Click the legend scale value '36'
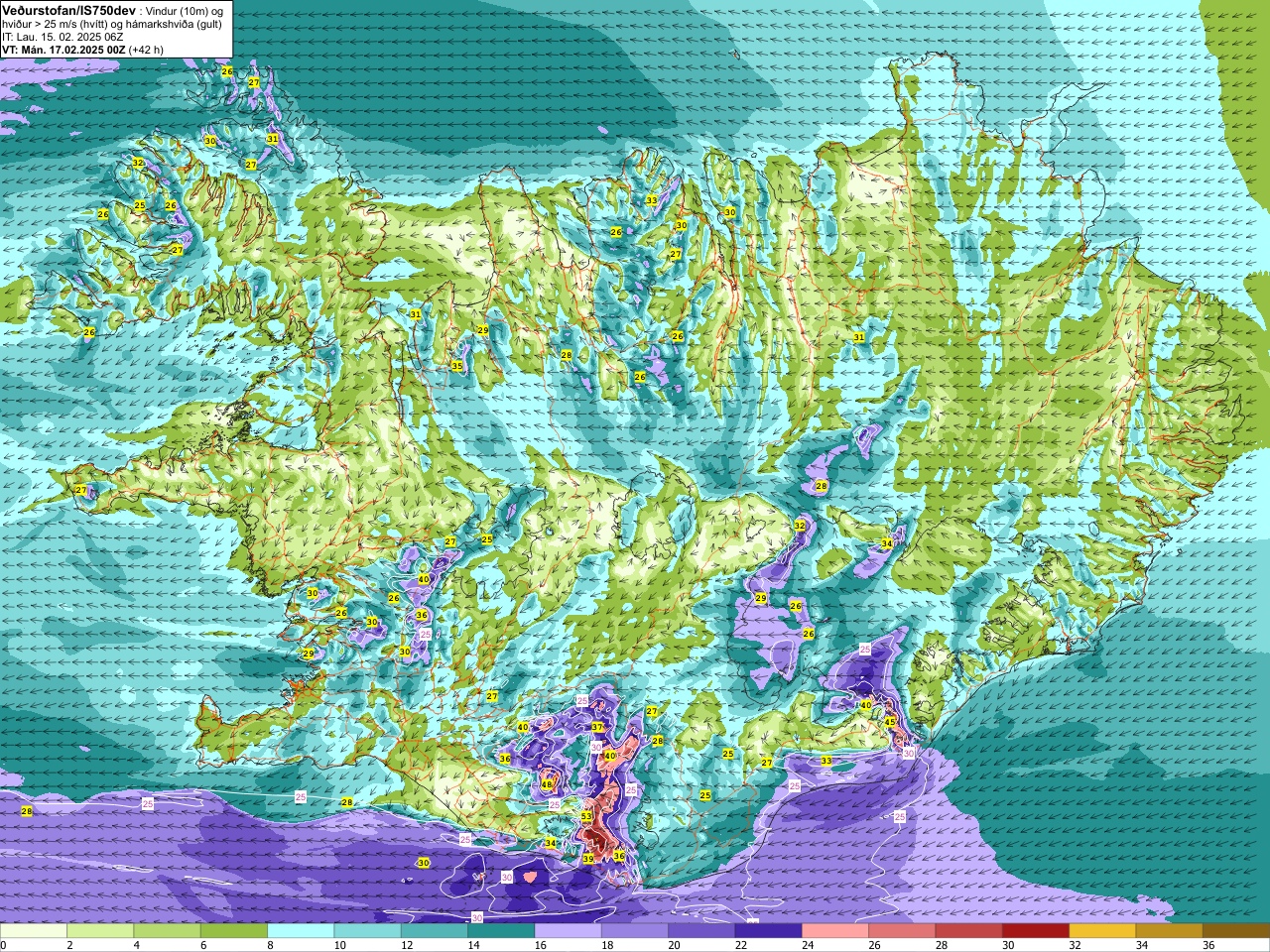Screen dimensions: 1270x952 point(1208,945)
